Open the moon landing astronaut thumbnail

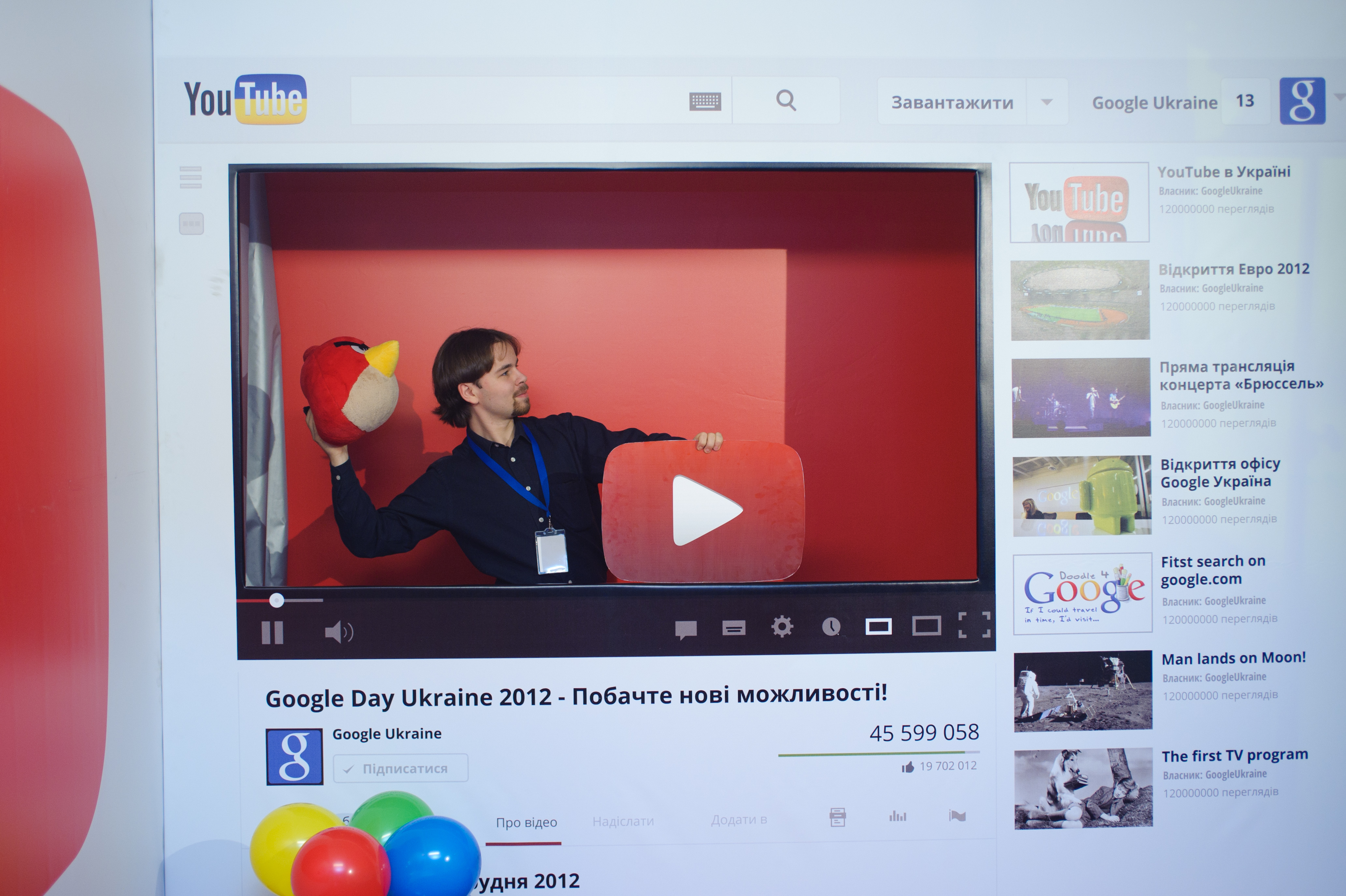[1083, 691]
